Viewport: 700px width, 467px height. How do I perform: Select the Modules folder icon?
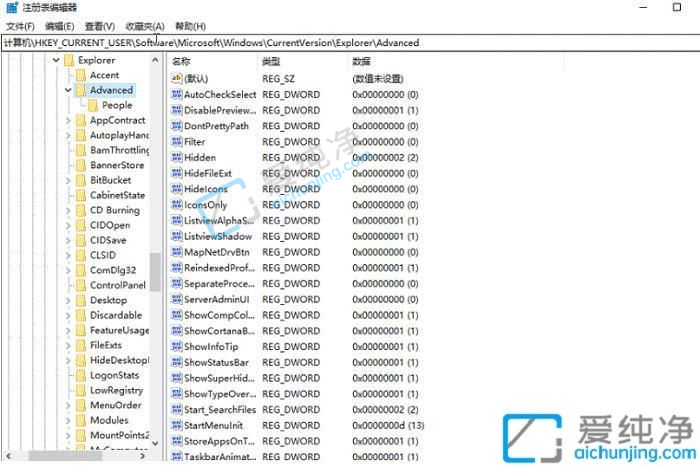pos(81,420)
